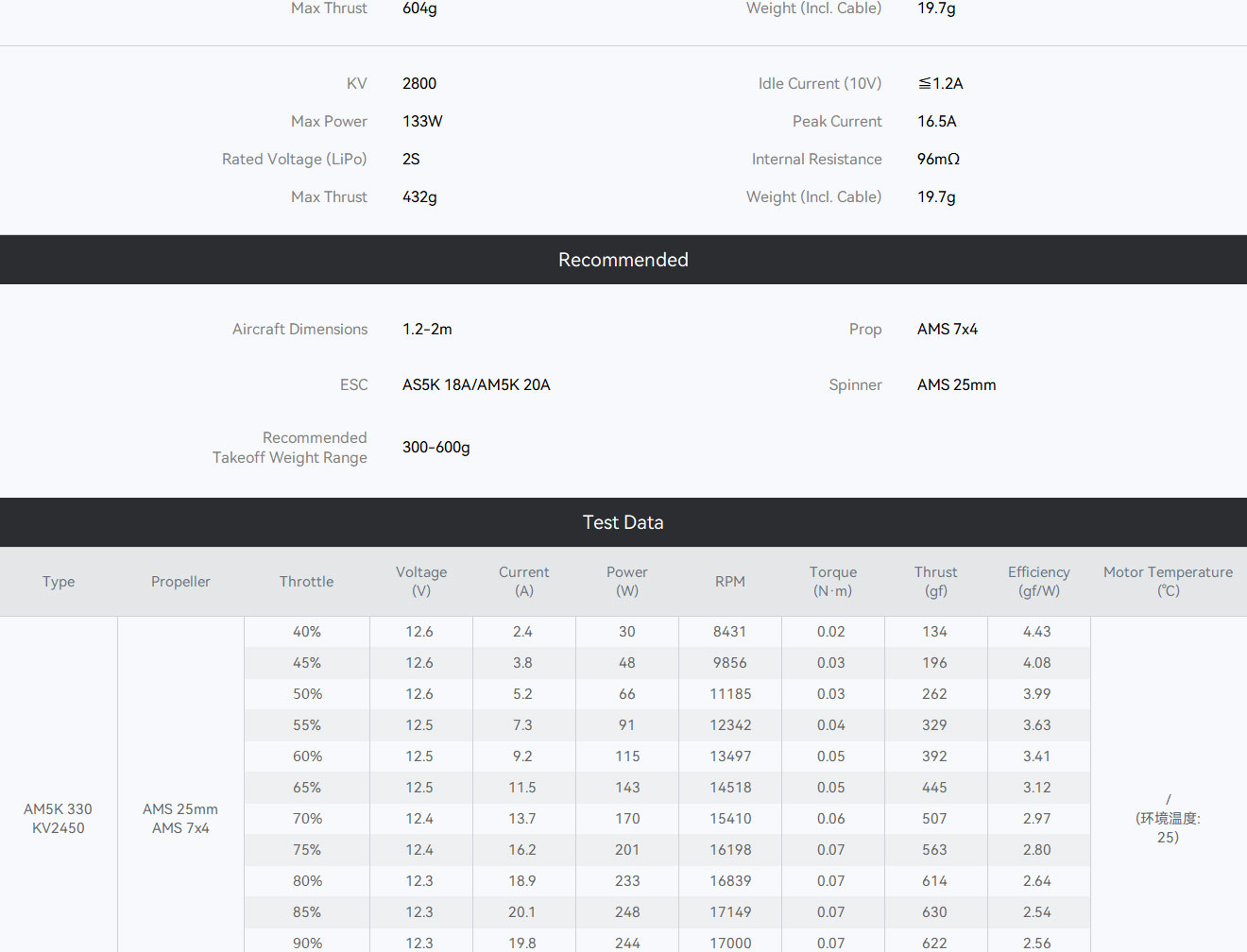Click the 45% throttle cell
1247x952 pixels.
[x=307, y=663]
